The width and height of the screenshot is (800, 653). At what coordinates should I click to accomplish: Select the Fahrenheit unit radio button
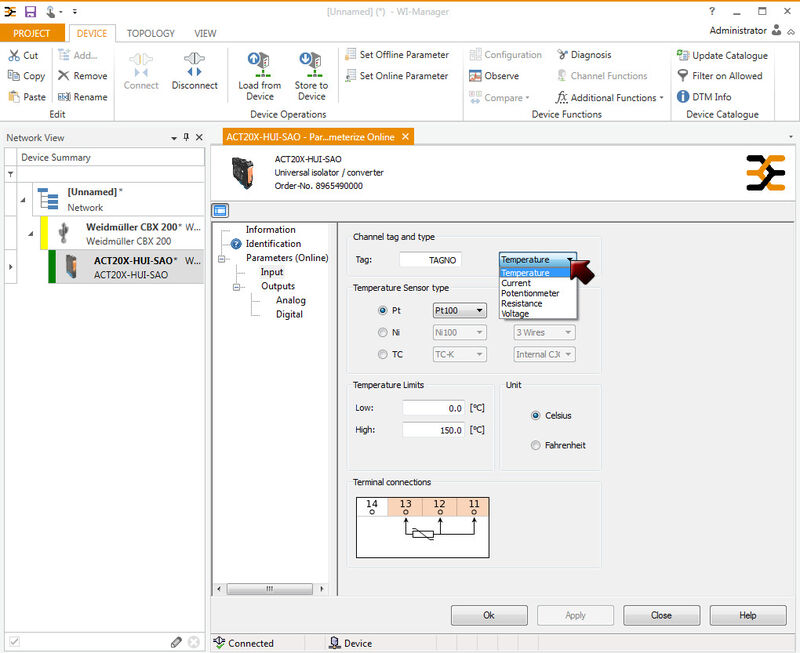point(536,445)
